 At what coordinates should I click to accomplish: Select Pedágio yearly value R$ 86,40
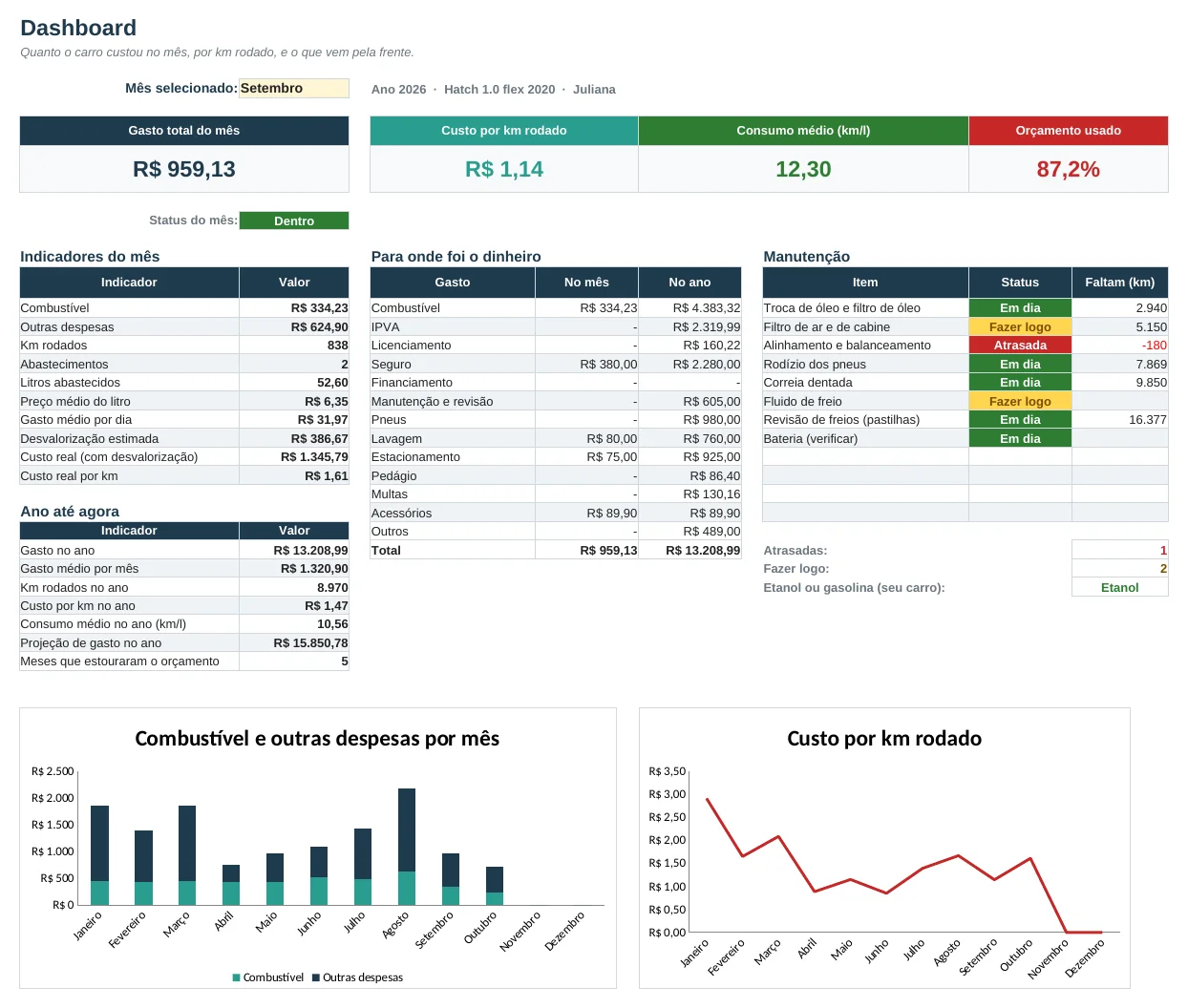689,476
